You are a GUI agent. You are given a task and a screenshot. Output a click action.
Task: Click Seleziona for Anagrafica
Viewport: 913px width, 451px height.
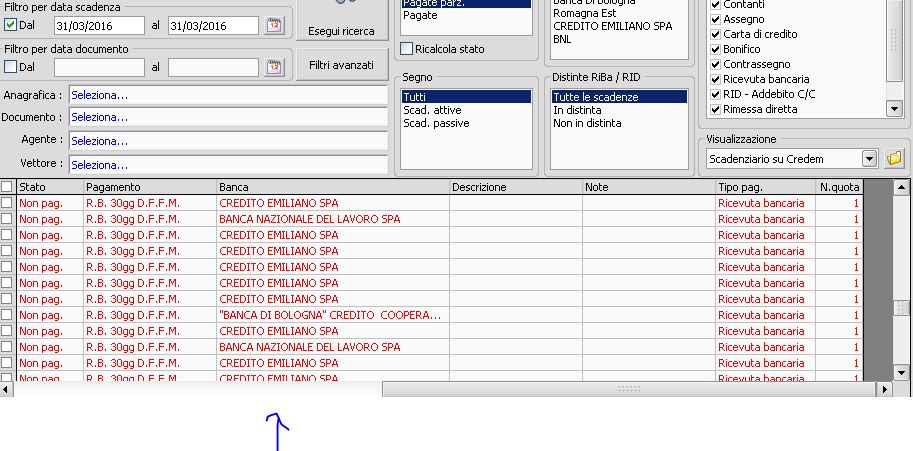(x=228, y=95)
